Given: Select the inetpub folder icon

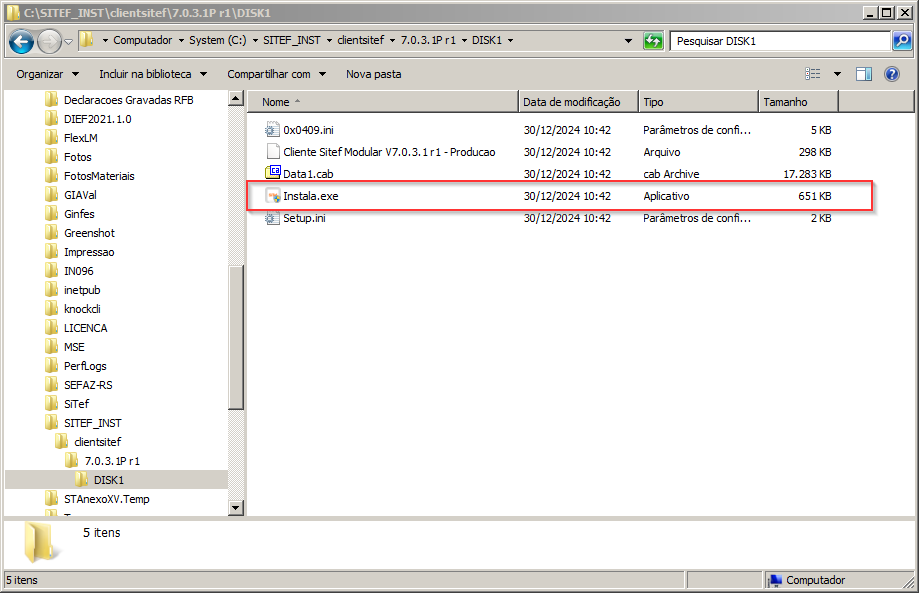Looking at the screenshot, I should tap(52, 289).
